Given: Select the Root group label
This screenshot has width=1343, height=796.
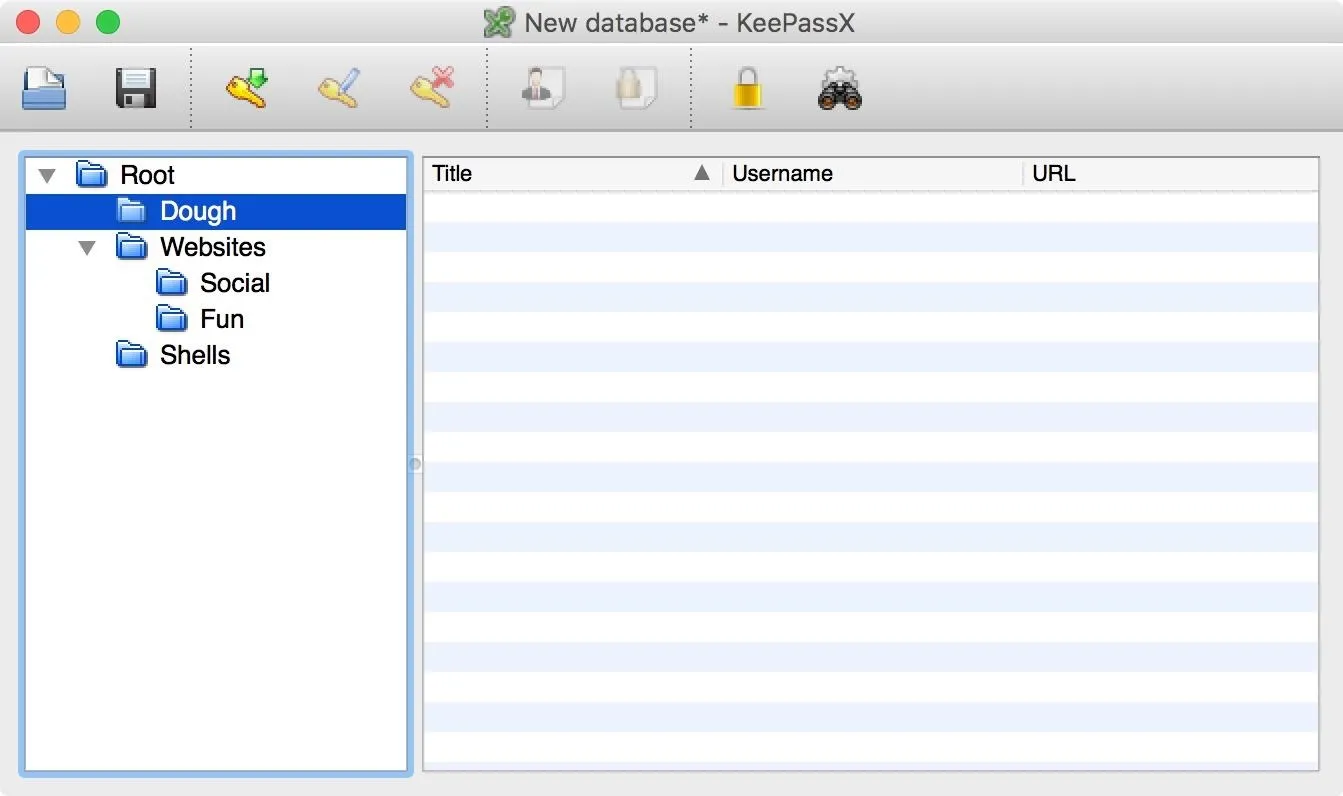Looking at the screenshot, I should 148,175.
